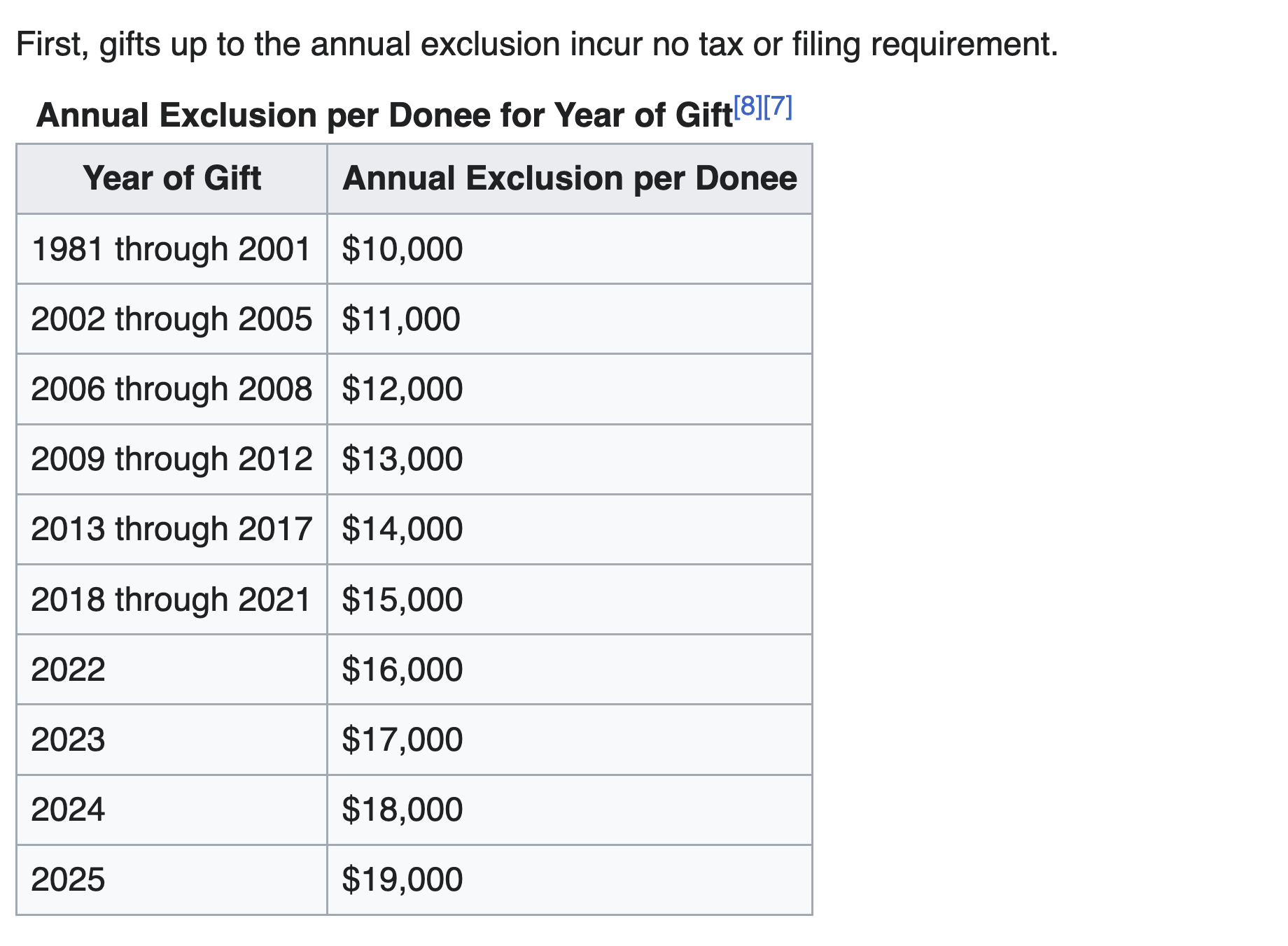
Task: Click the $14,000 exclusion amount
Action: 402,529
